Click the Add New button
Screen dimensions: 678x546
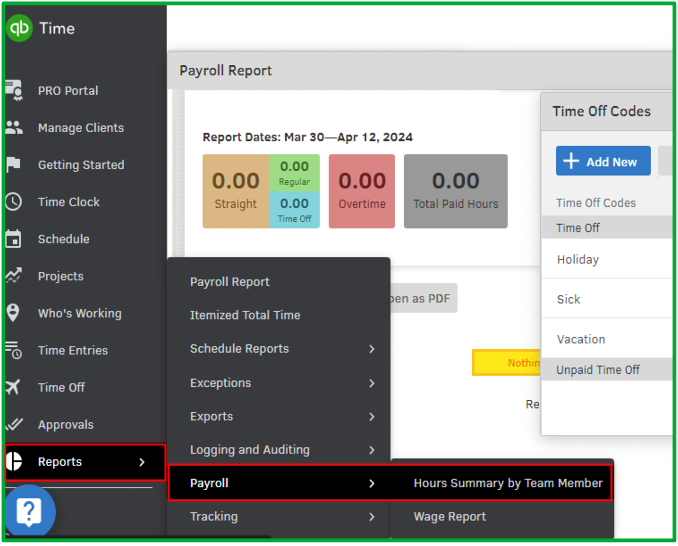tap(603, 161)
